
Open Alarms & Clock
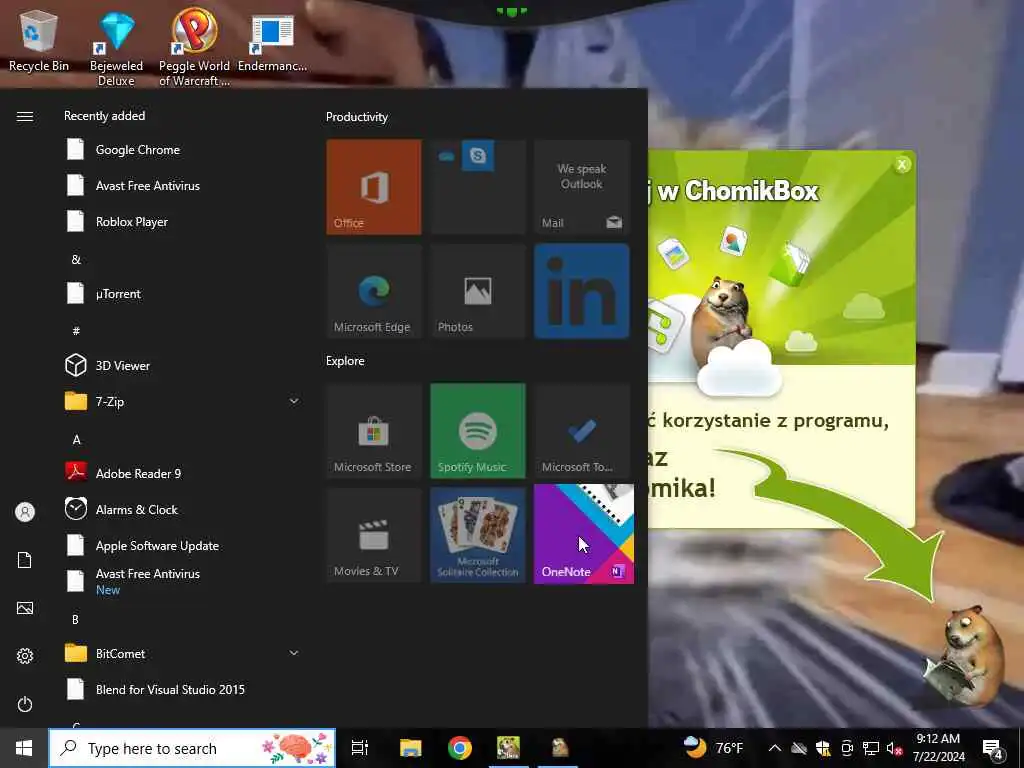[x=182, y=509]
